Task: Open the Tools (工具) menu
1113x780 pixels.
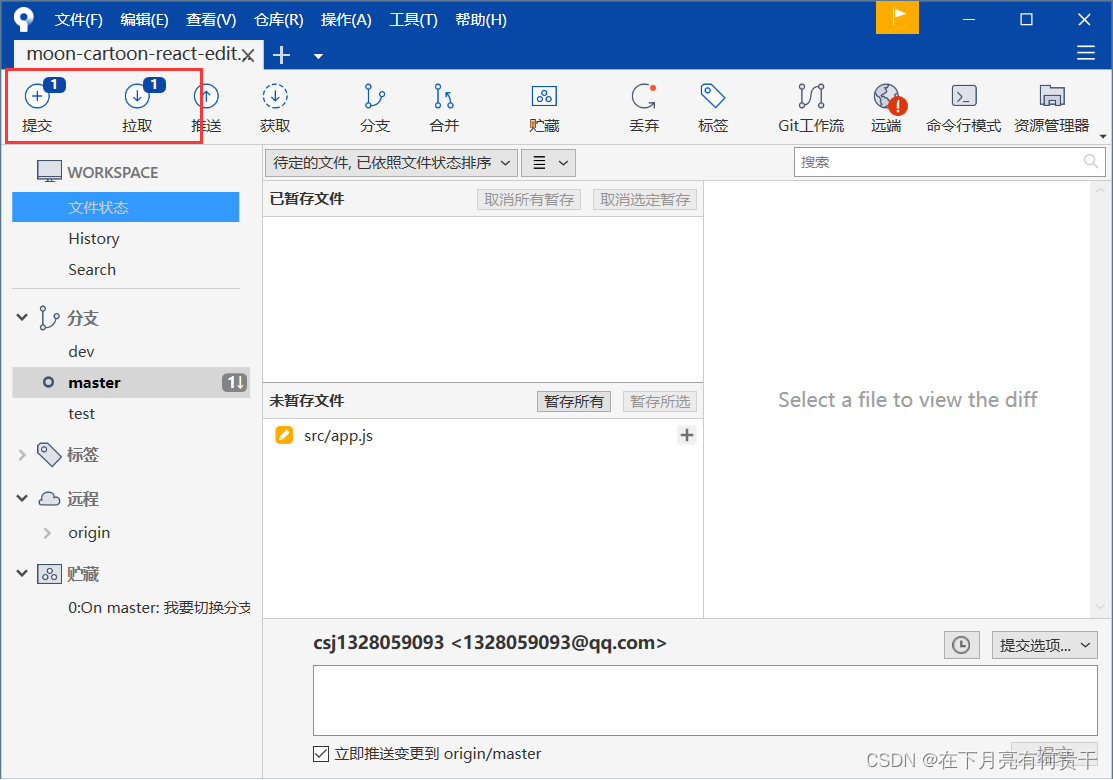Action: coord(413,20)
